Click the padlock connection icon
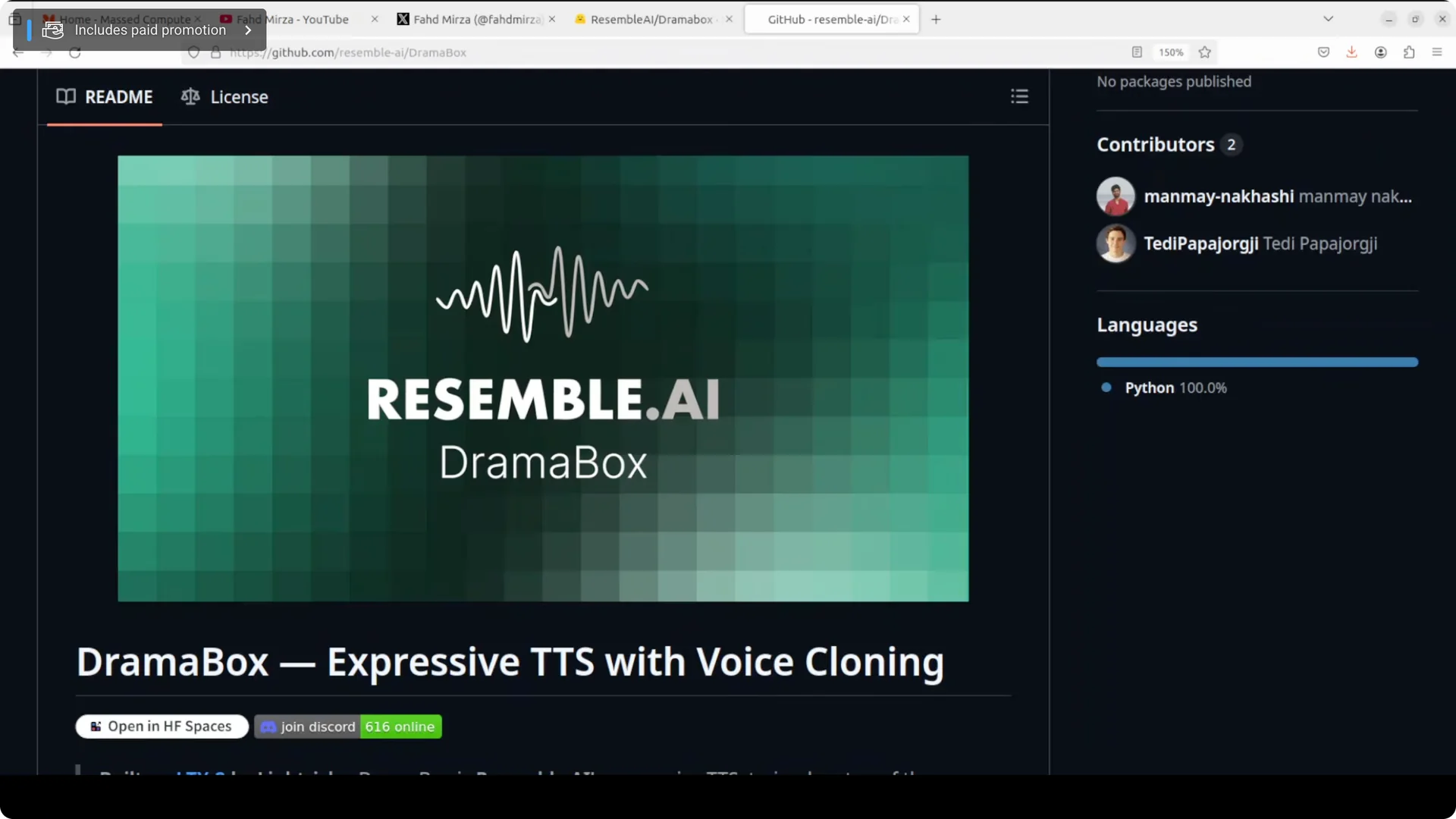The height and width of the screenshot is (819, 1456). (215, 52)
